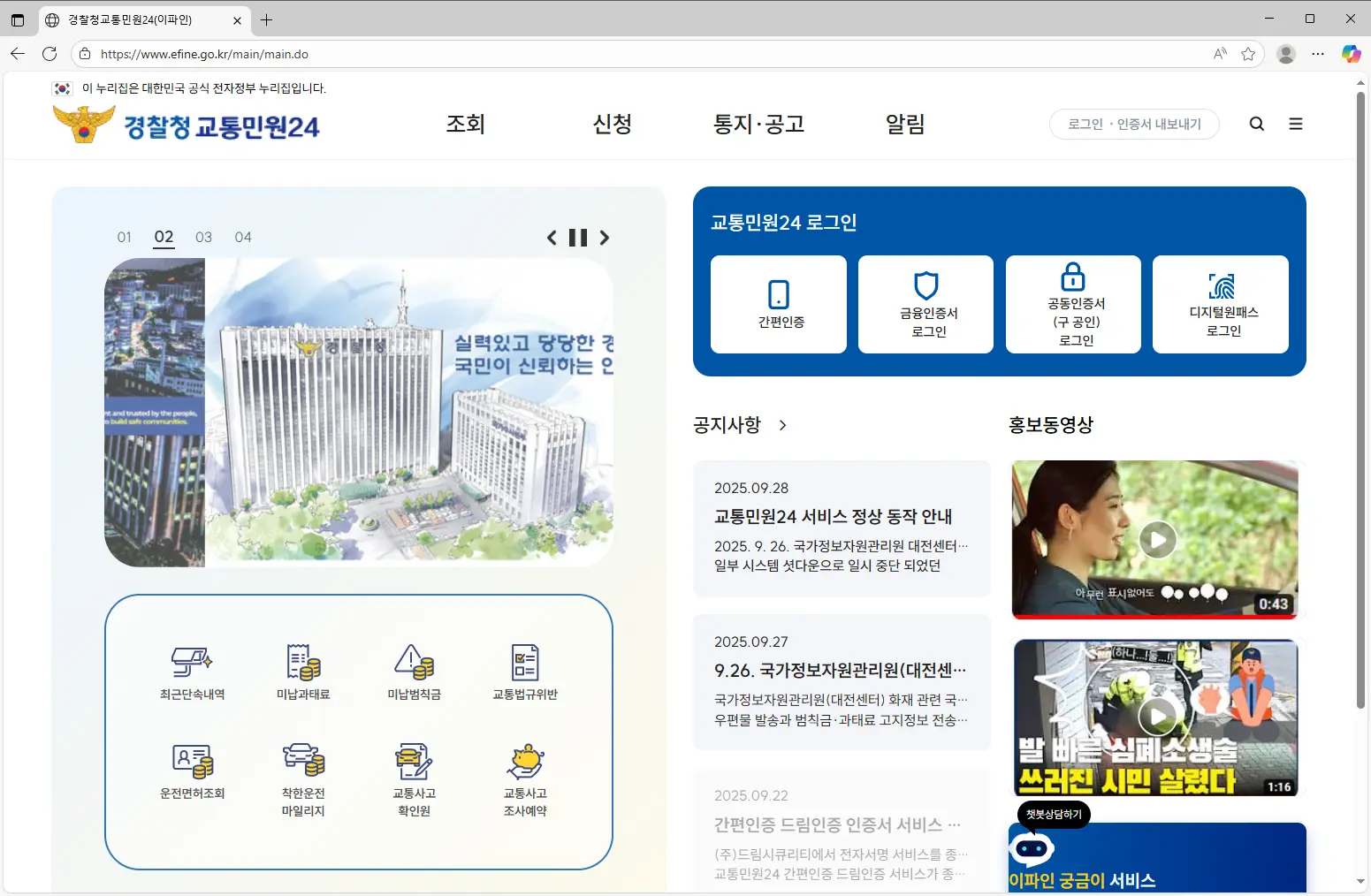Click the search magnifier icon in header
Viewport: 1371px width, 896px height.
tap(1256, 124)
